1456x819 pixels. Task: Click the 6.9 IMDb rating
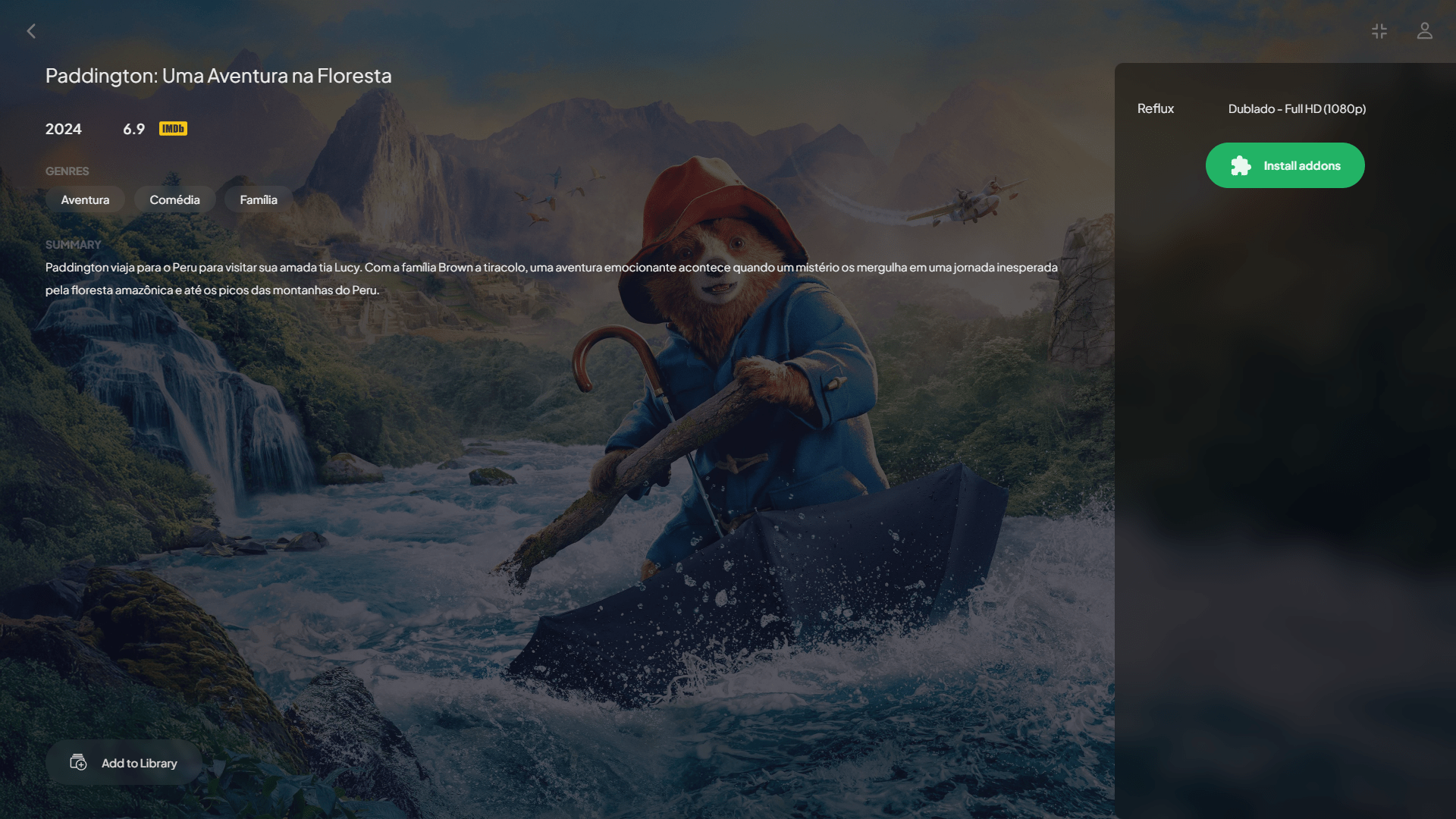tap(133, 129)
